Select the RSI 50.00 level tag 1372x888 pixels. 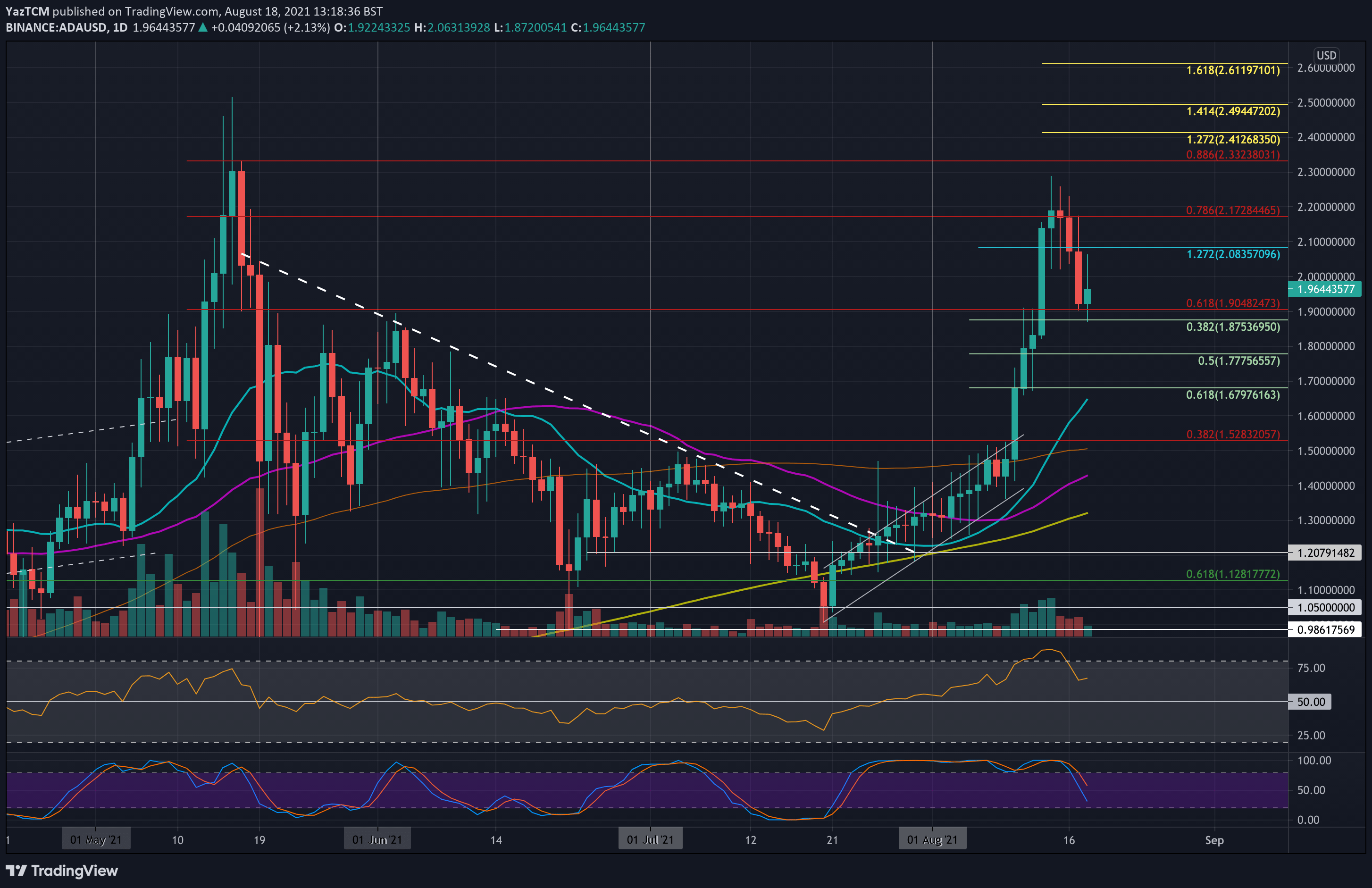click(x=1309, y=702)
